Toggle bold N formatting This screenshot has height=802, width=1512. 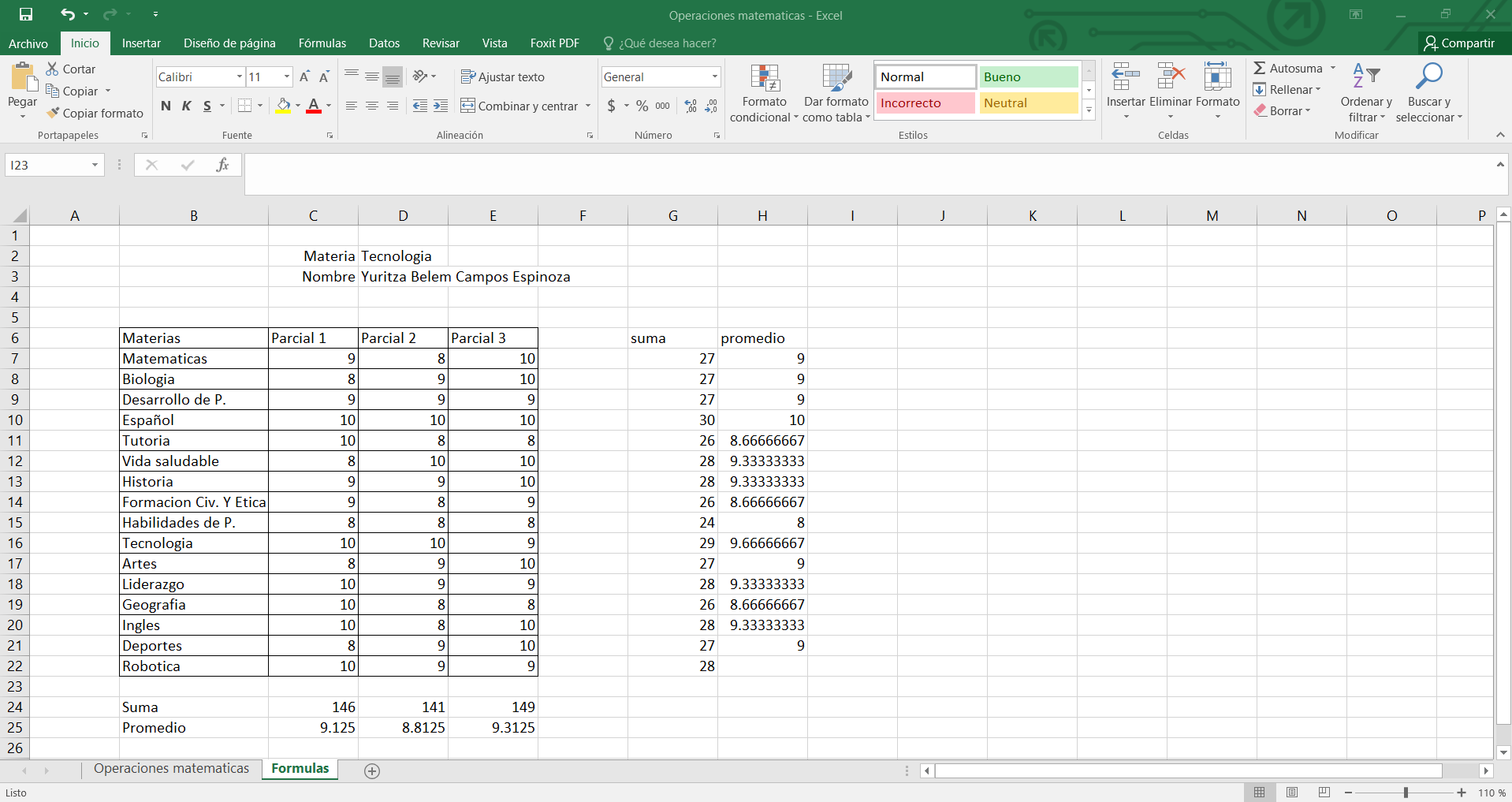(166, 106)
